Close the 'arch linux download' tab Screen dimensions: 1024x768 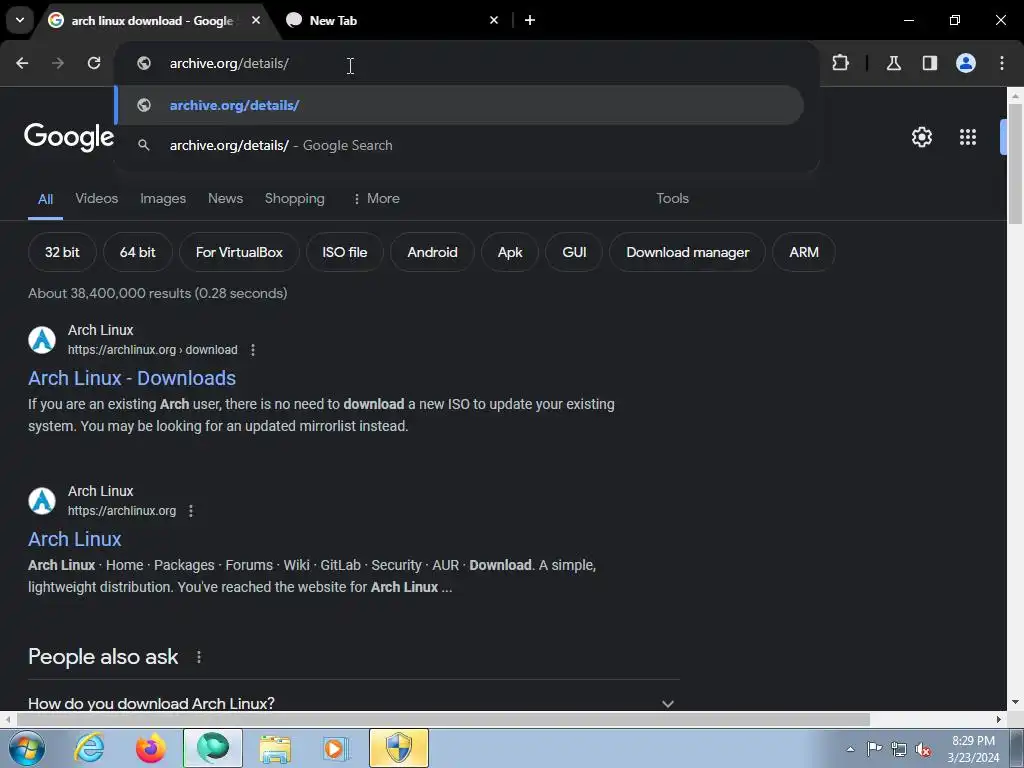coord(256,20)
